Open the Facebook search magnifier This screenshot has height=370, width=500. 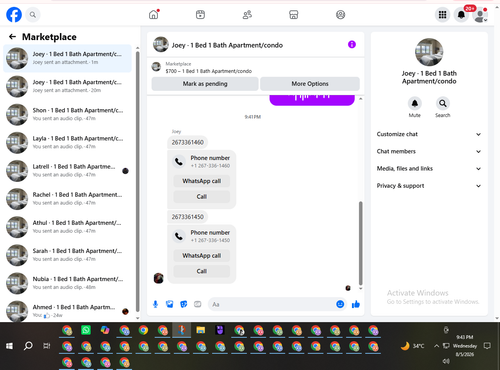pyautogui.click(x=33, y=15)
